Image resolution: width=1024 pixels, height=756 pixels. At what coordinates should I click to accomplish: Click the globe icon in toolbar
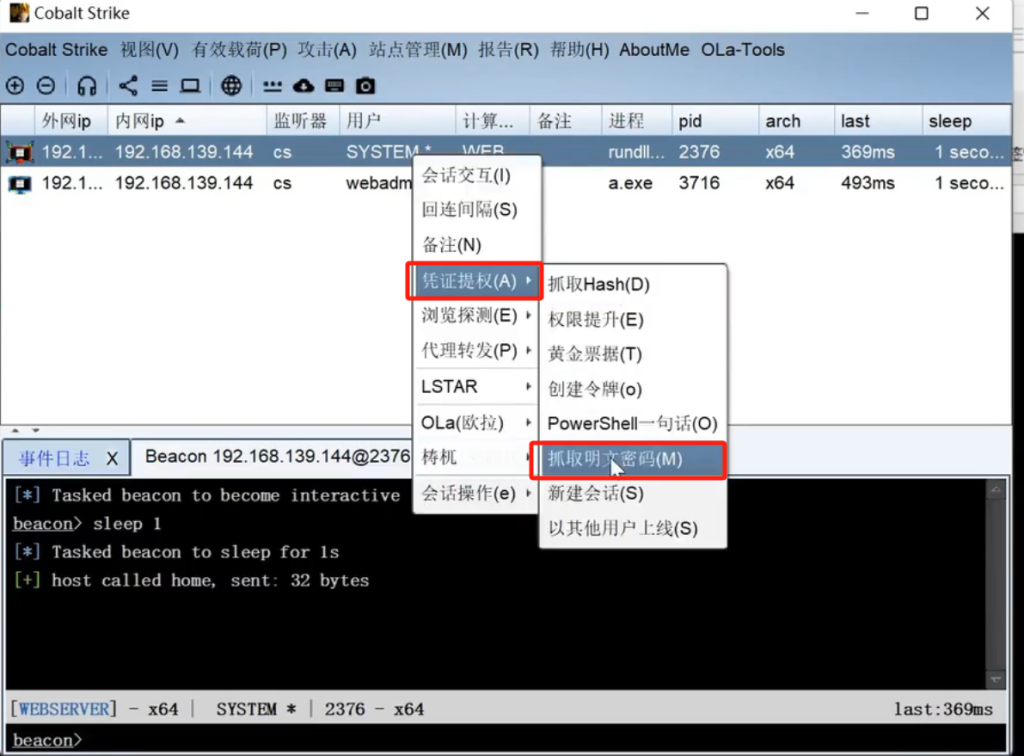tap(231, 86)
